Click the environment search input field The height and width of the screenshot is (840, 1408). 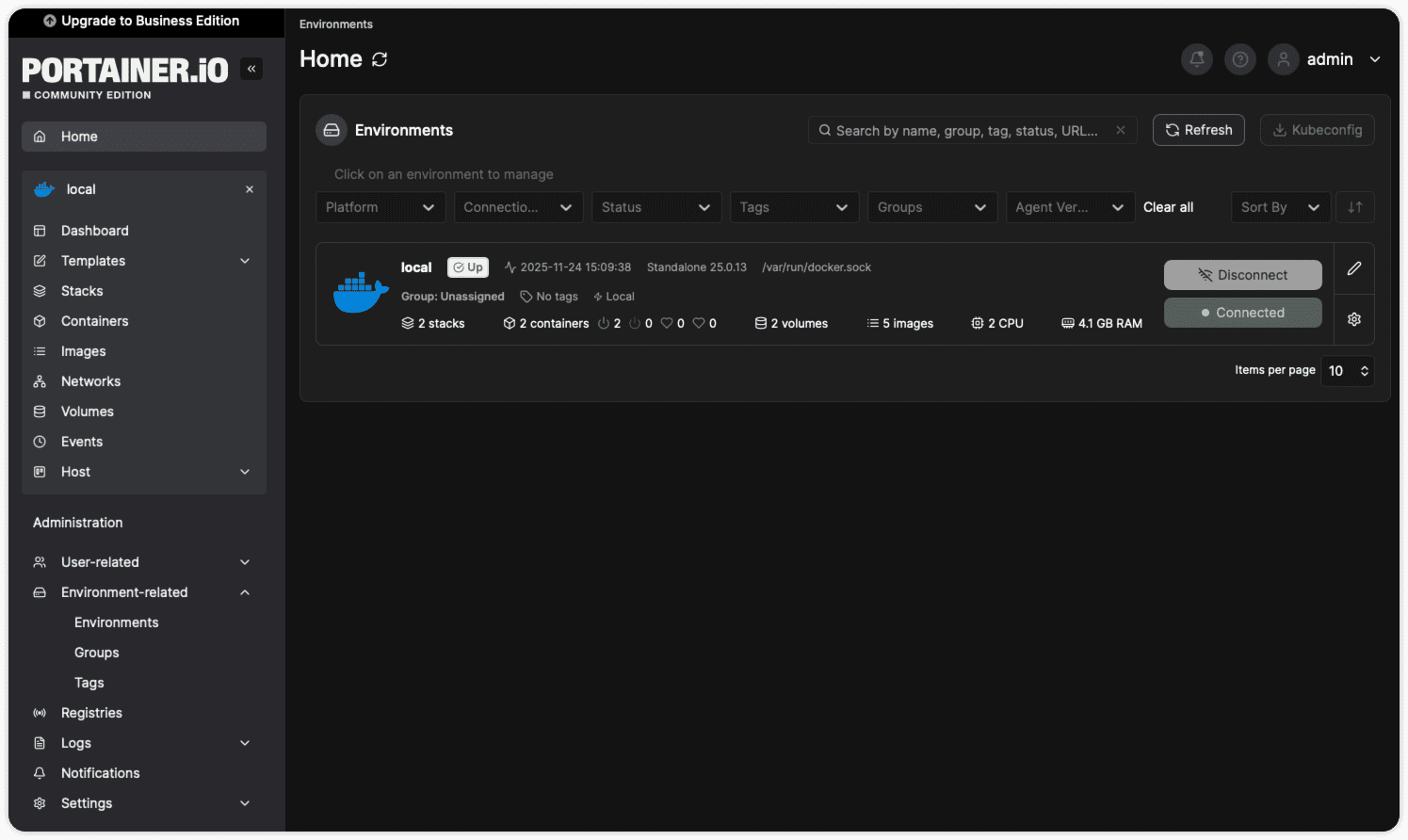pos(965,130)
